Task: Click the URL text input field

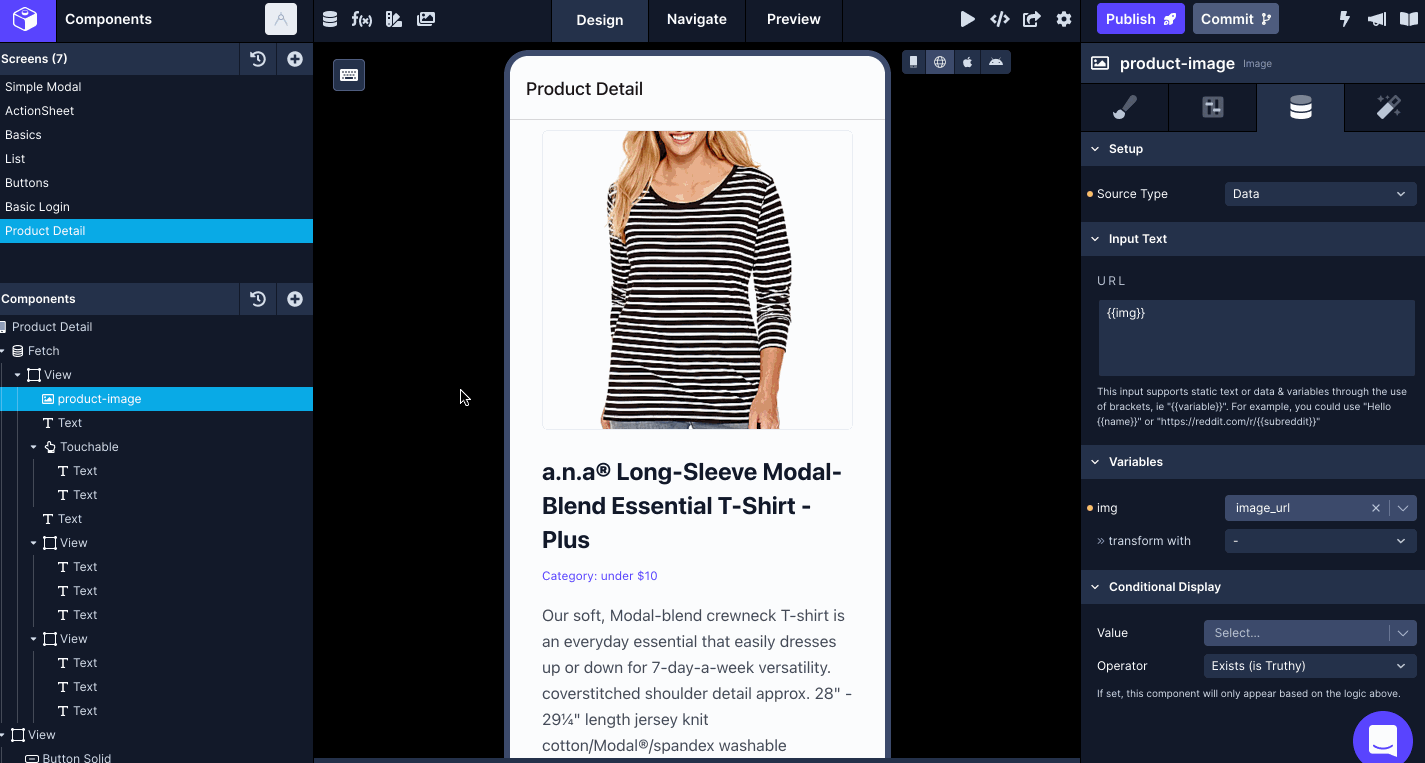Action: [x=1256, y=338]
